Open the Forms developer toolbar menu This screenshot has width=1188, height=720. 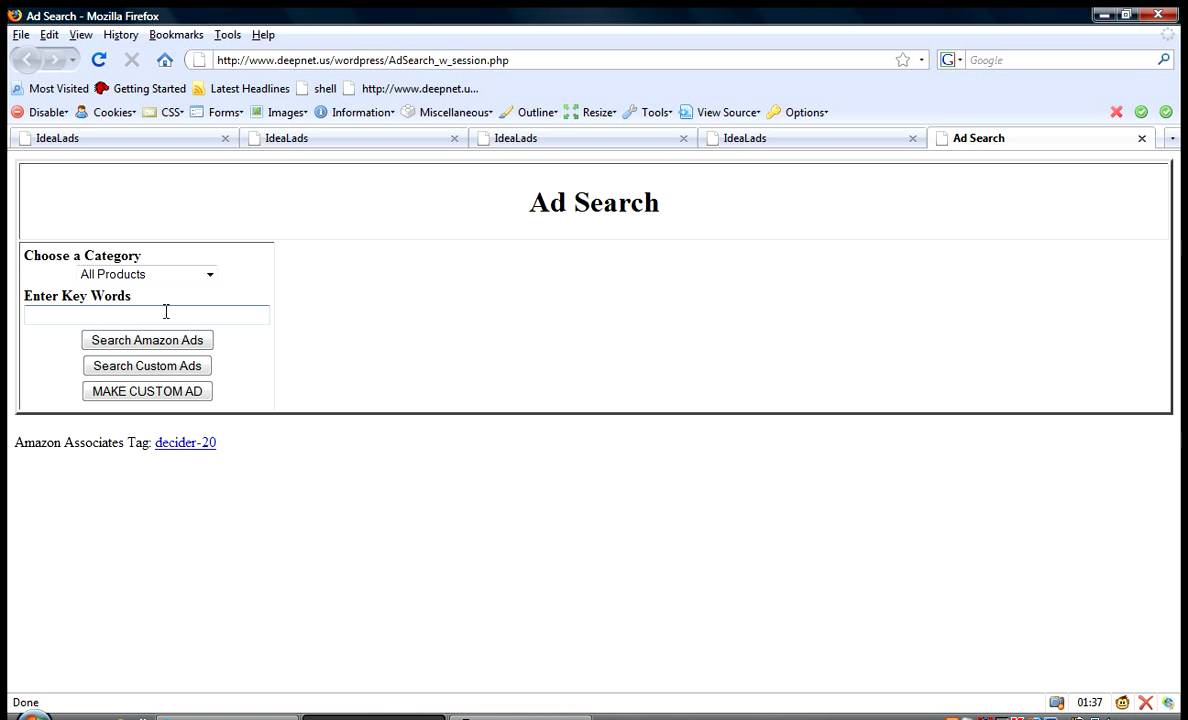coord(217,112)
